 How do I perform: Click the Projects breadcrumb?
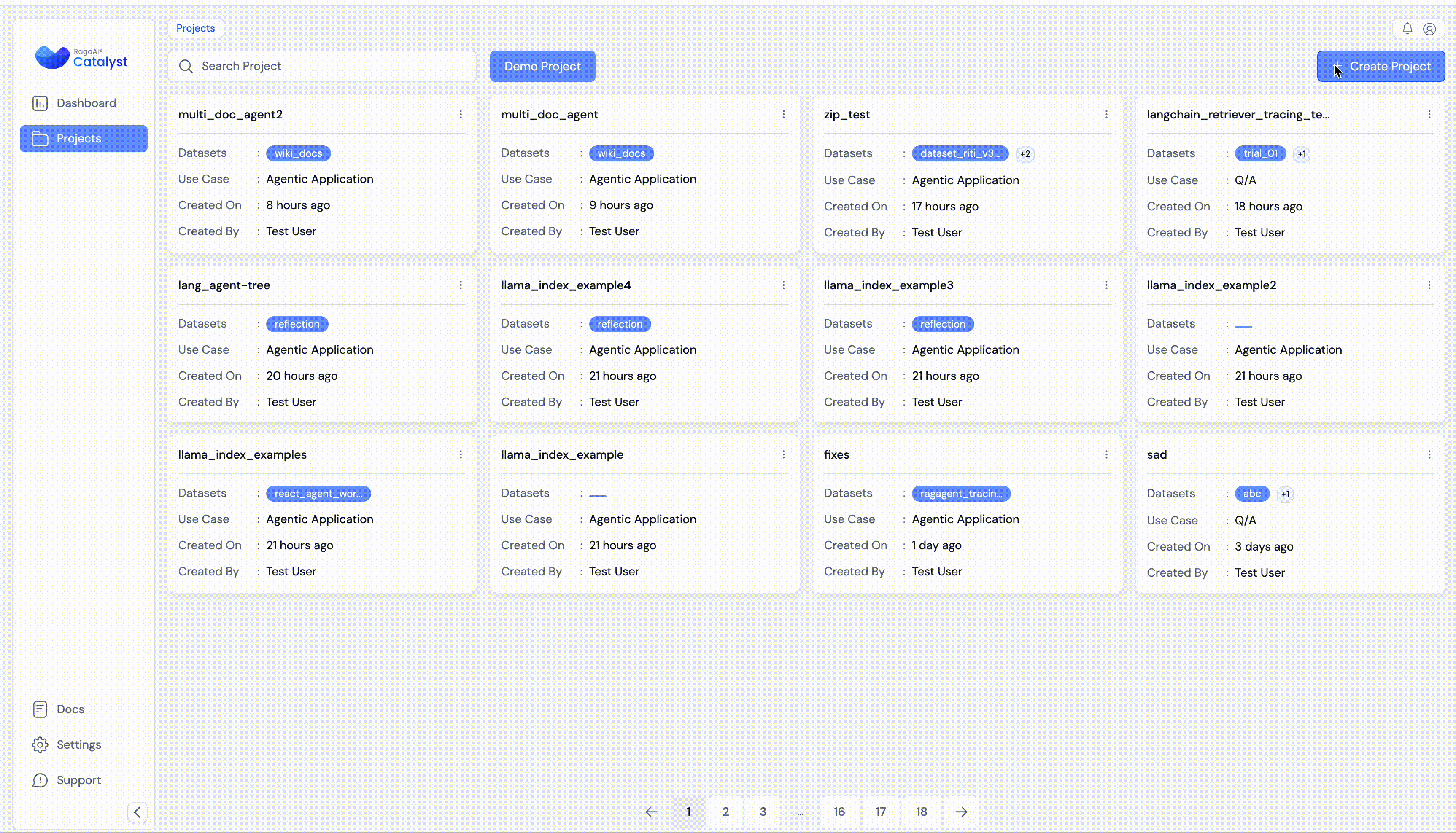click(x=195, y=28)
